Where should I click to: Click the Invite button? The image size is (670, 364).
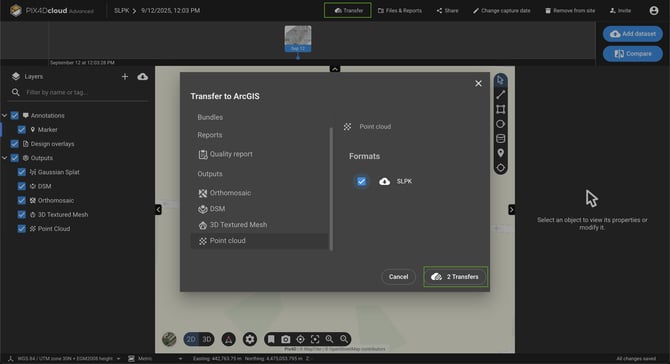[620, 11]
